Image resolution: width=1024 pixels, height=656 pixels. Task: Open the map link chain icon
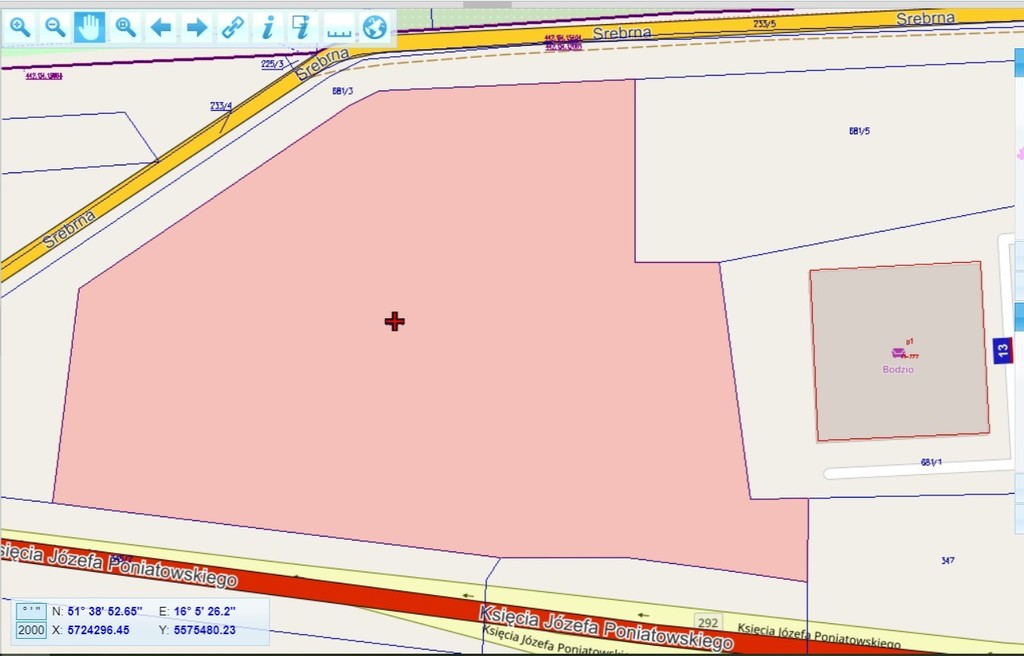[x=233, y=27]
